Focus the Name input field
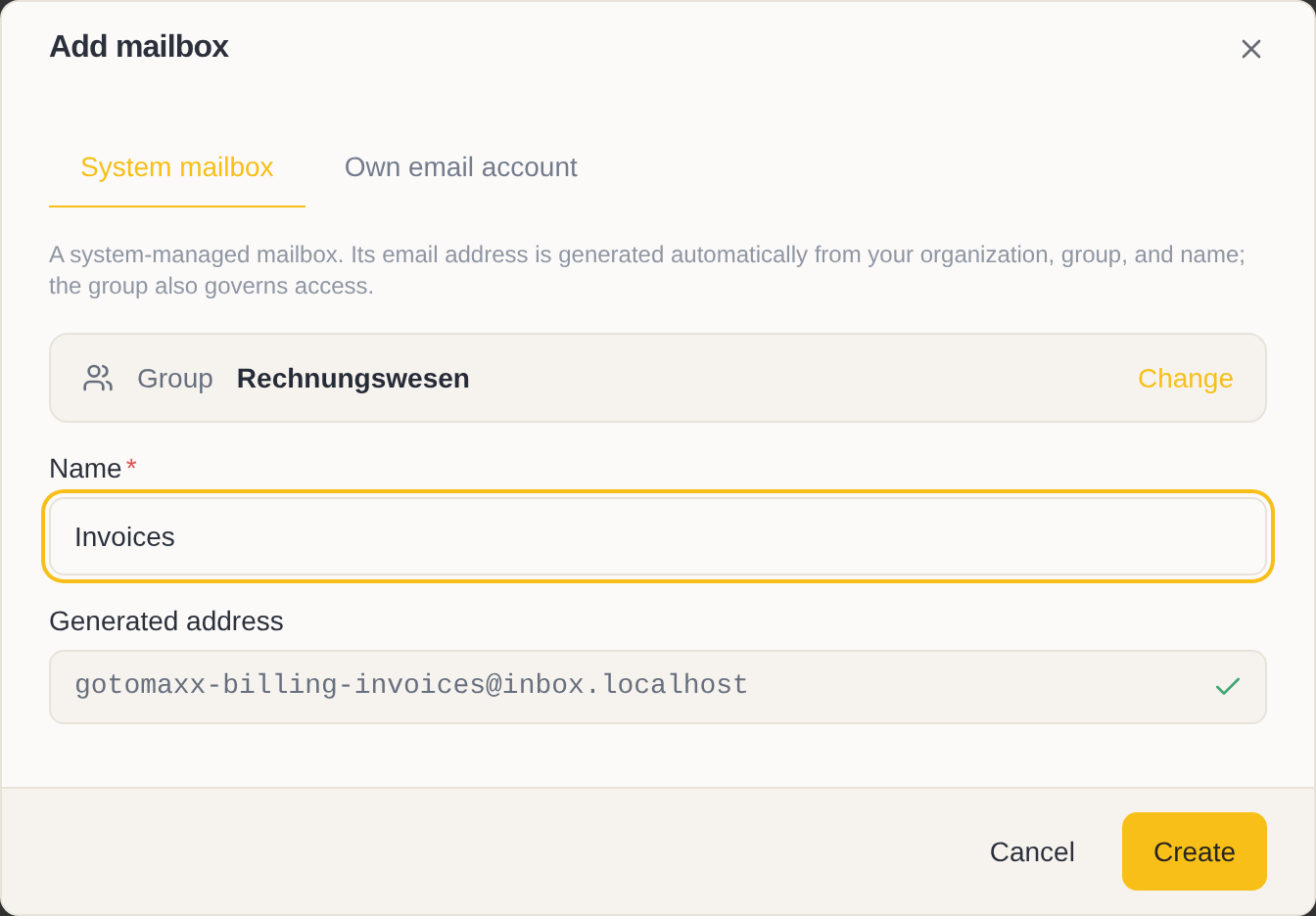Viewport: 1316px width, 916px height. (x=658, y=536)
